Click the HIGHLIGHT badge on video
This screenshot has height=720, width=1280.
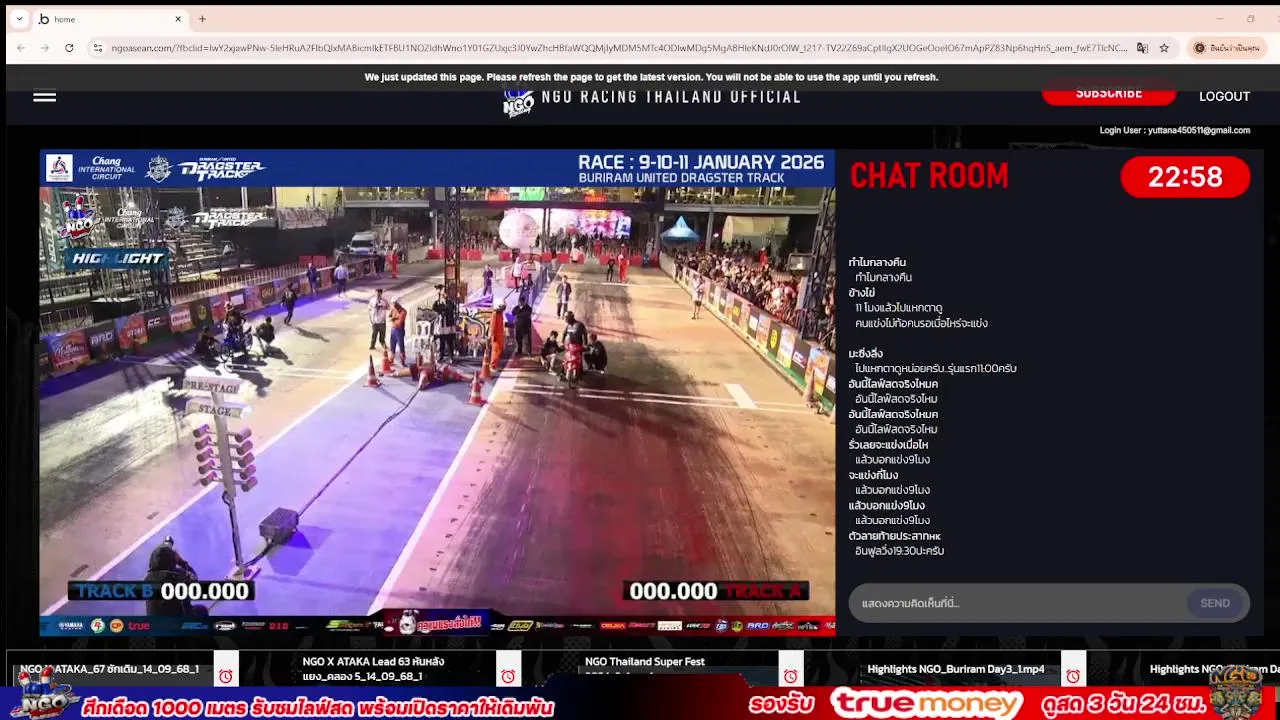point(118,258)
